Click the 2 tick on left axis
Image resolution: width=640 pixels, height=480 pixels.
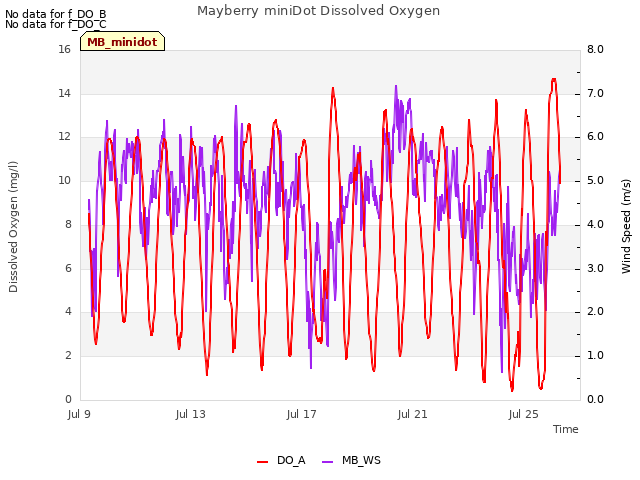68,355
